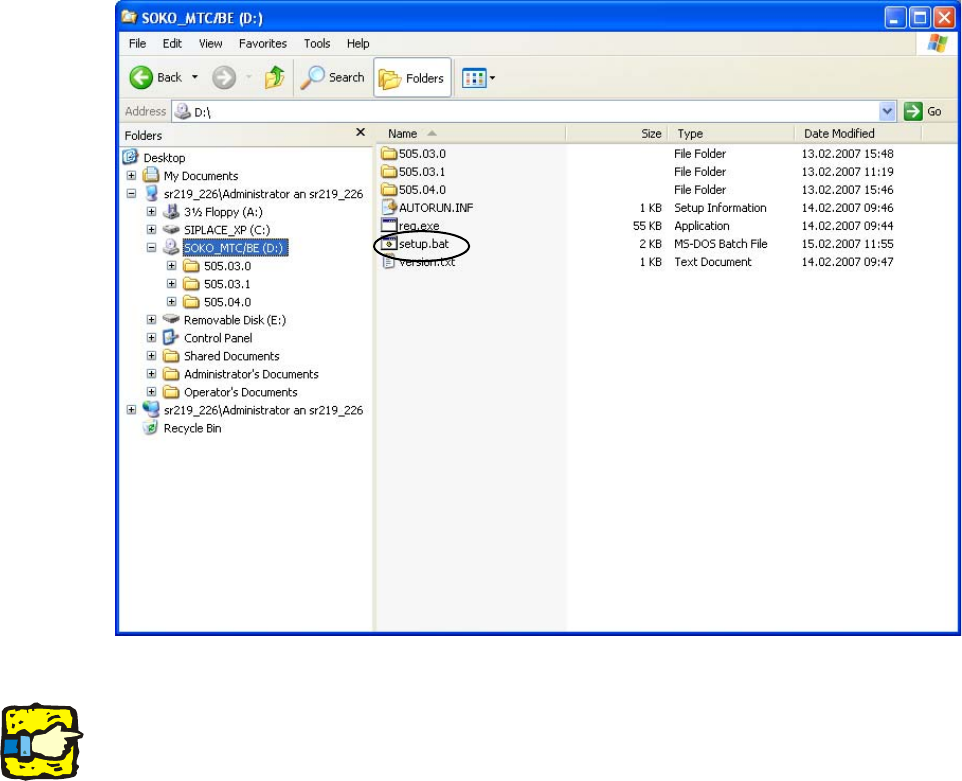Select the Control Panel icon in tree

(171, 337)
